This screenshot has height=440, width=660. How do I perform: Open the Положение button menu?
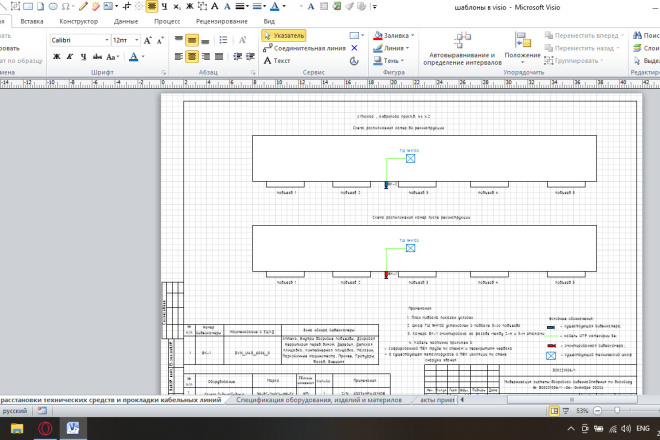tap(522, 48)
